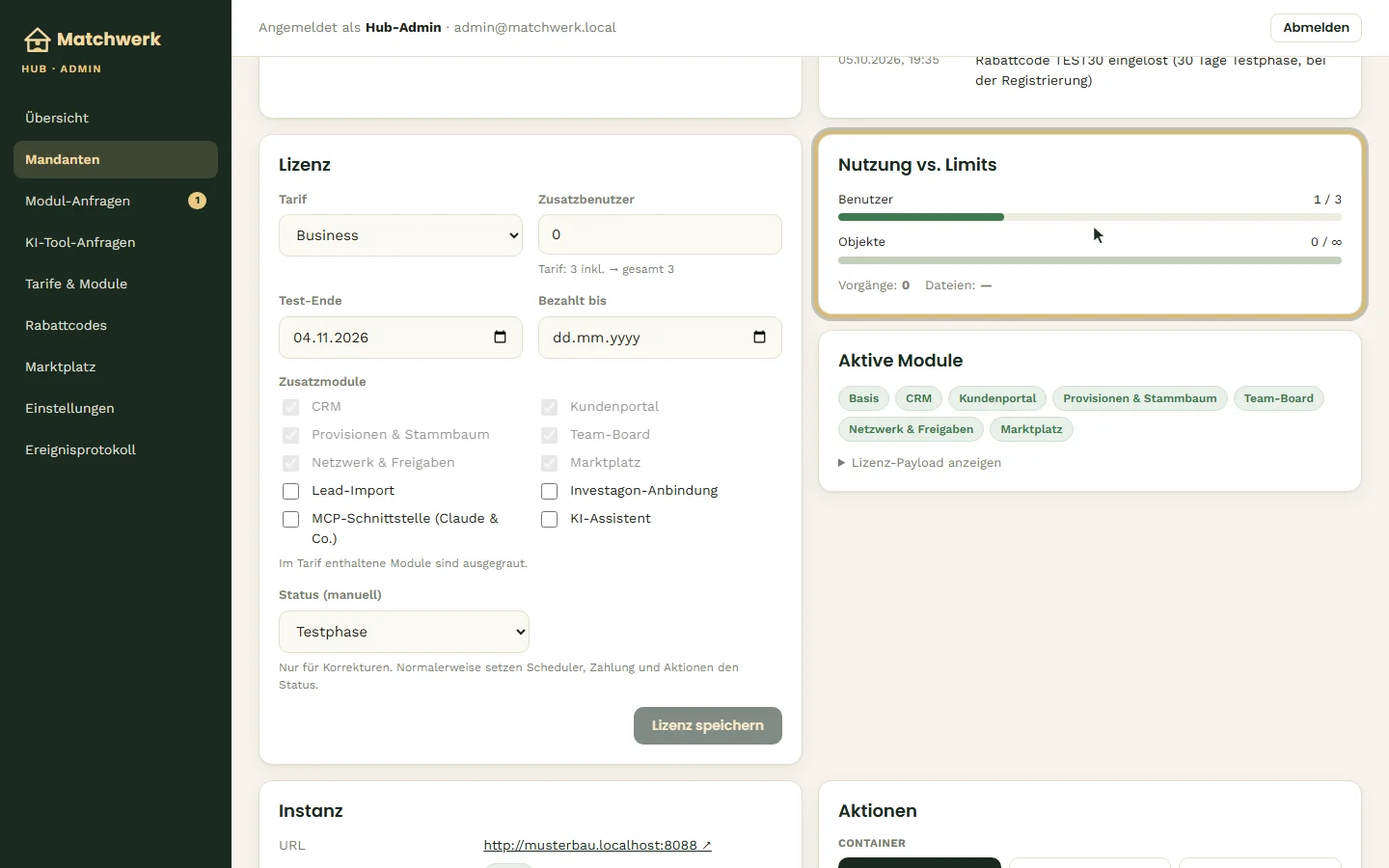This screenshot has height=868, width=1389.
Task: Click the CRM active module tag
Action: coord(919,398)
